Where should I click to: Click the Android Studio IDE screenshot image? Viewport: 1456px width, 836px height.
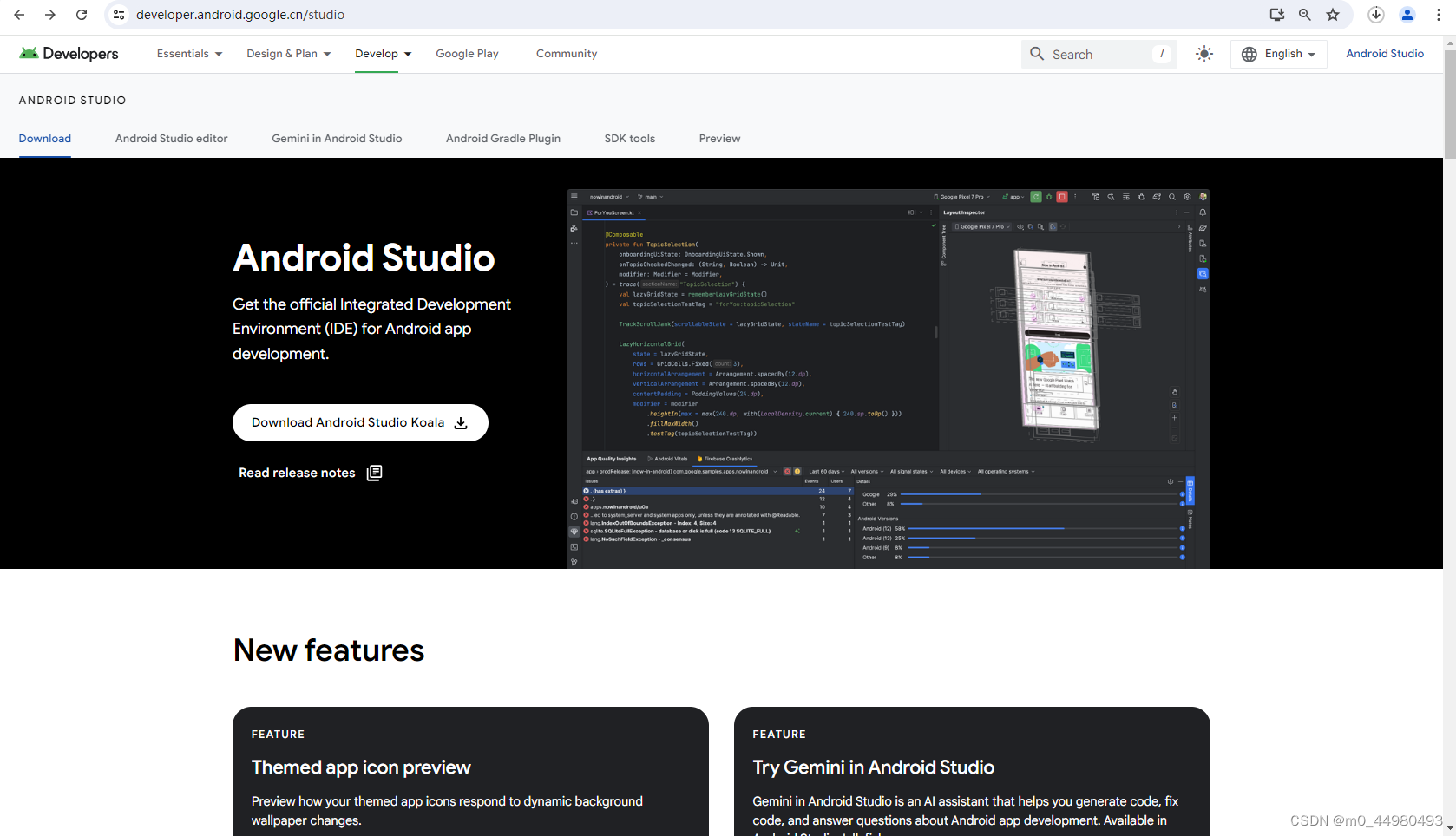(889, 379)
